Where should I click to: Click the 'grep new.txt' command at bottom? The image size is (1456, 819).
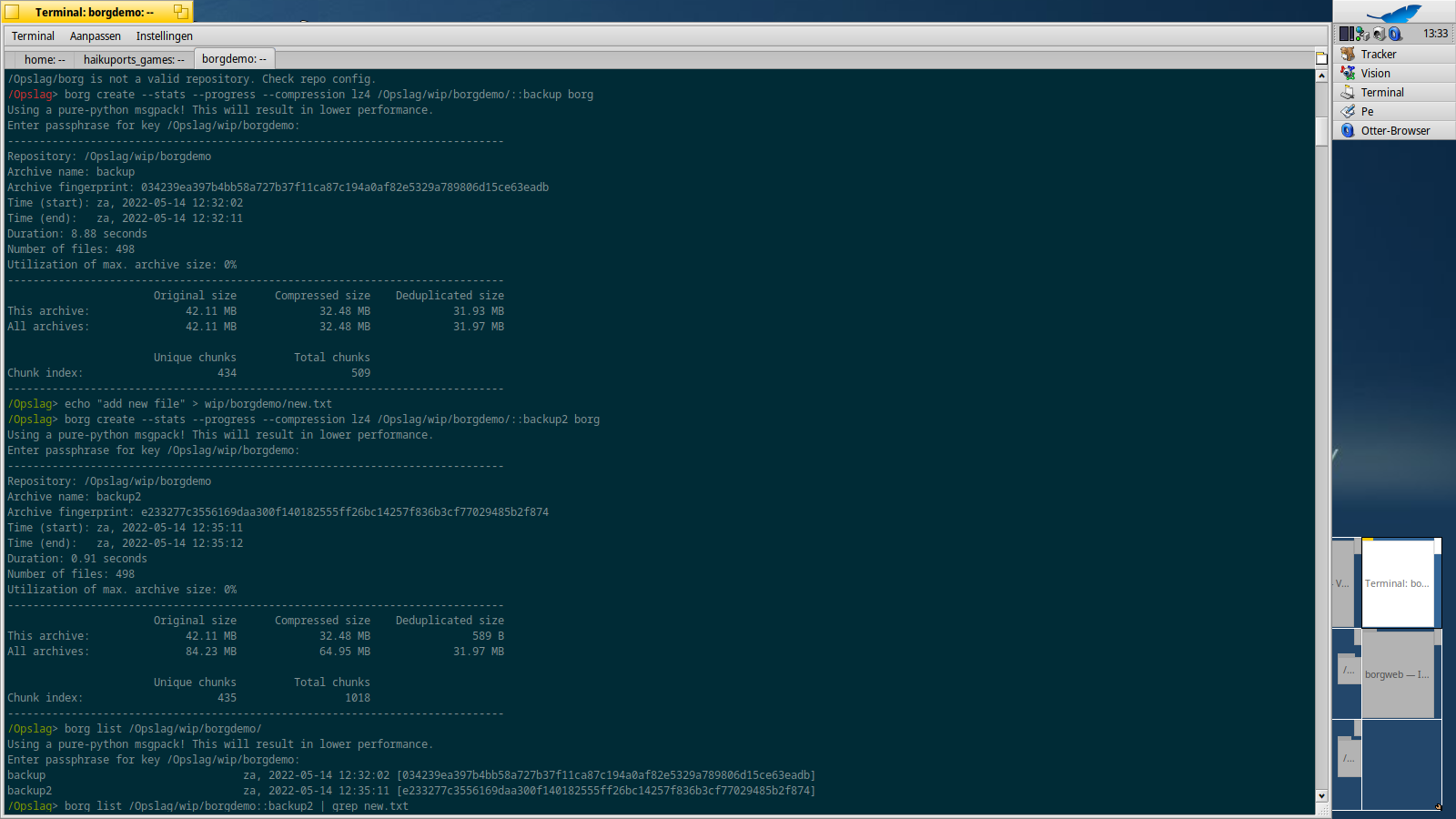point(370,806)
